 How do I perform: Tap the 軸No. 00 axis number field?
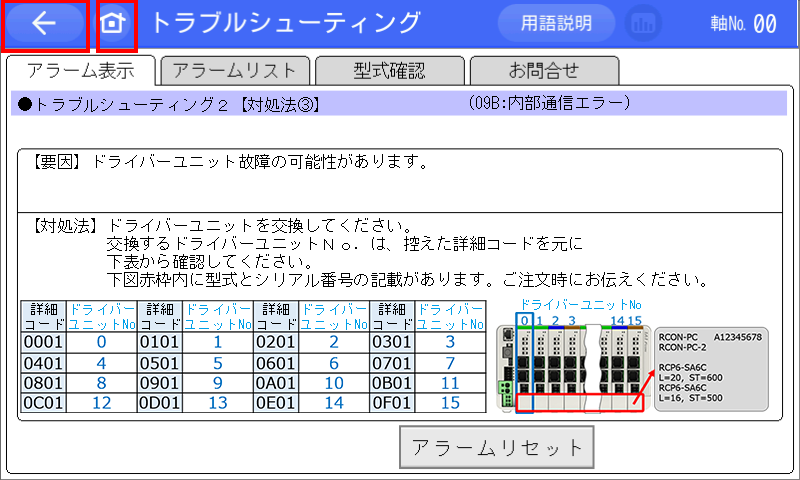(743, 24)
